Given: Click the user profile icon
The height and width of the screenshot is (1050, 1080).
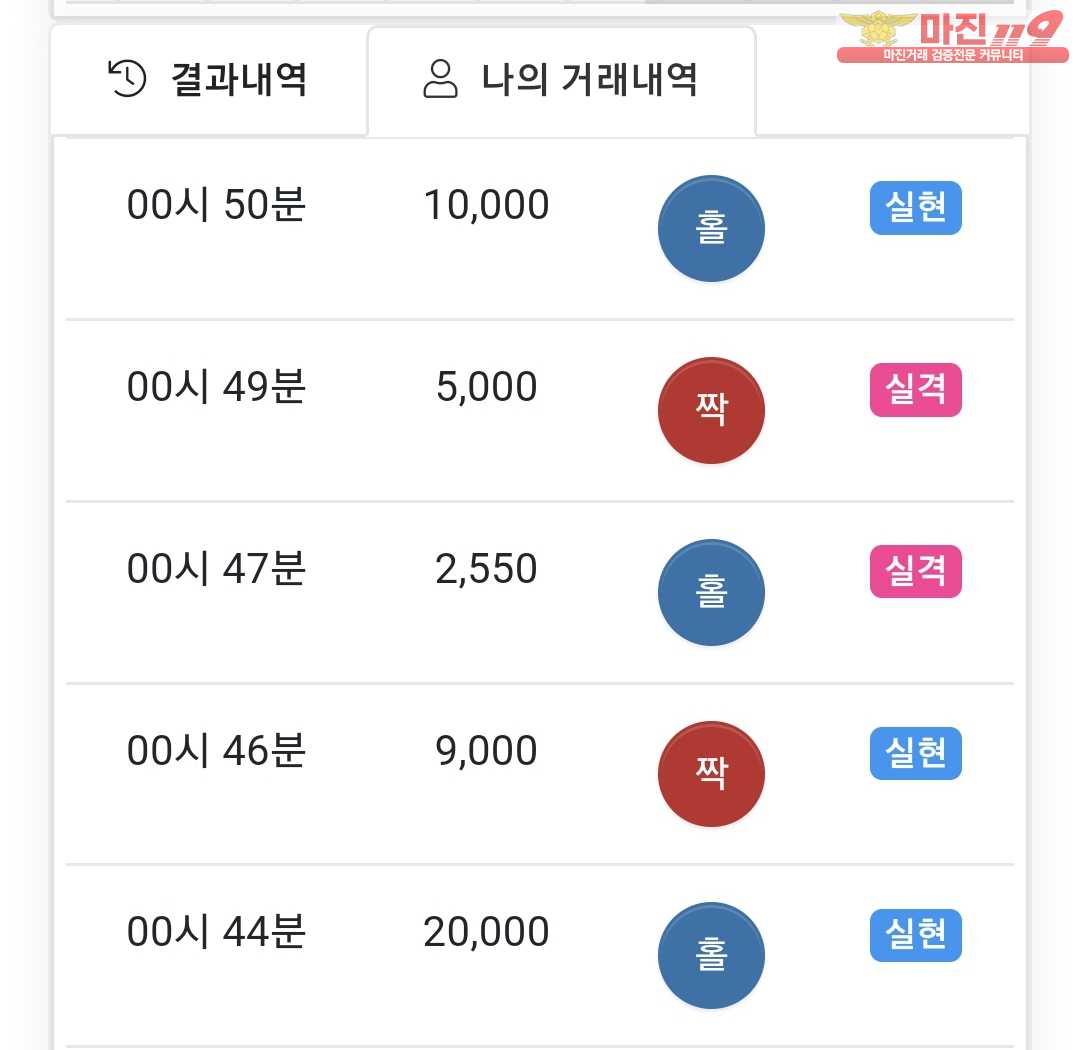Looking at the screenshot, I should 440,78.
